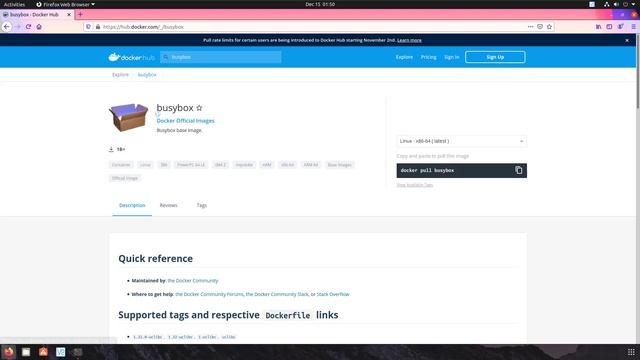The image size is (640, 360).
Task: Click the busybox cardboard box image
Action: tap(128, 118)
